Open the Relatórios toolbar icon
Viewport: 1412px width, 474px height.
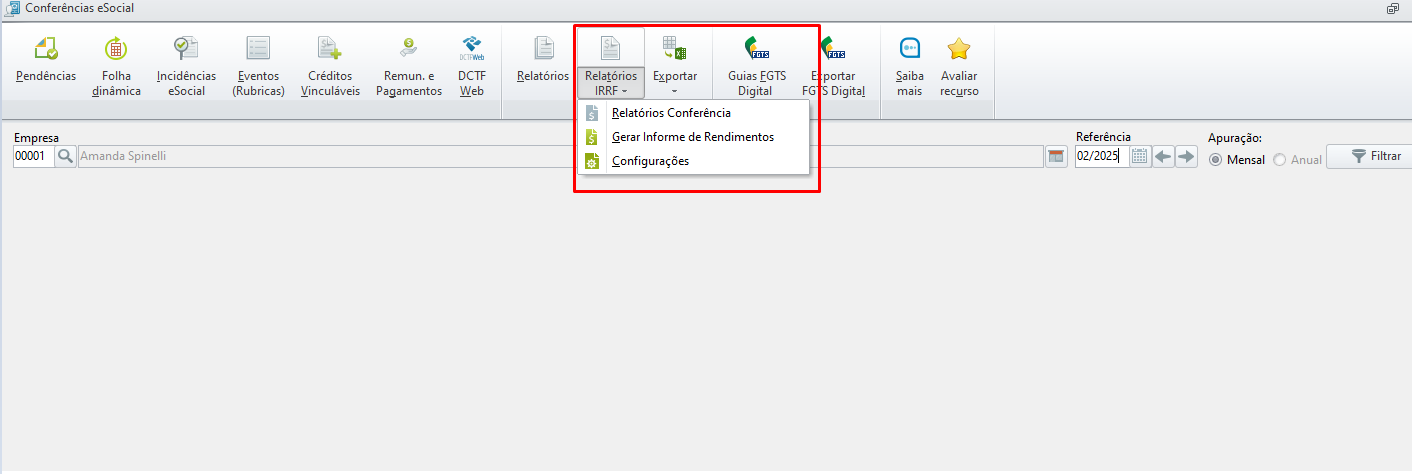tap(543, 62)
